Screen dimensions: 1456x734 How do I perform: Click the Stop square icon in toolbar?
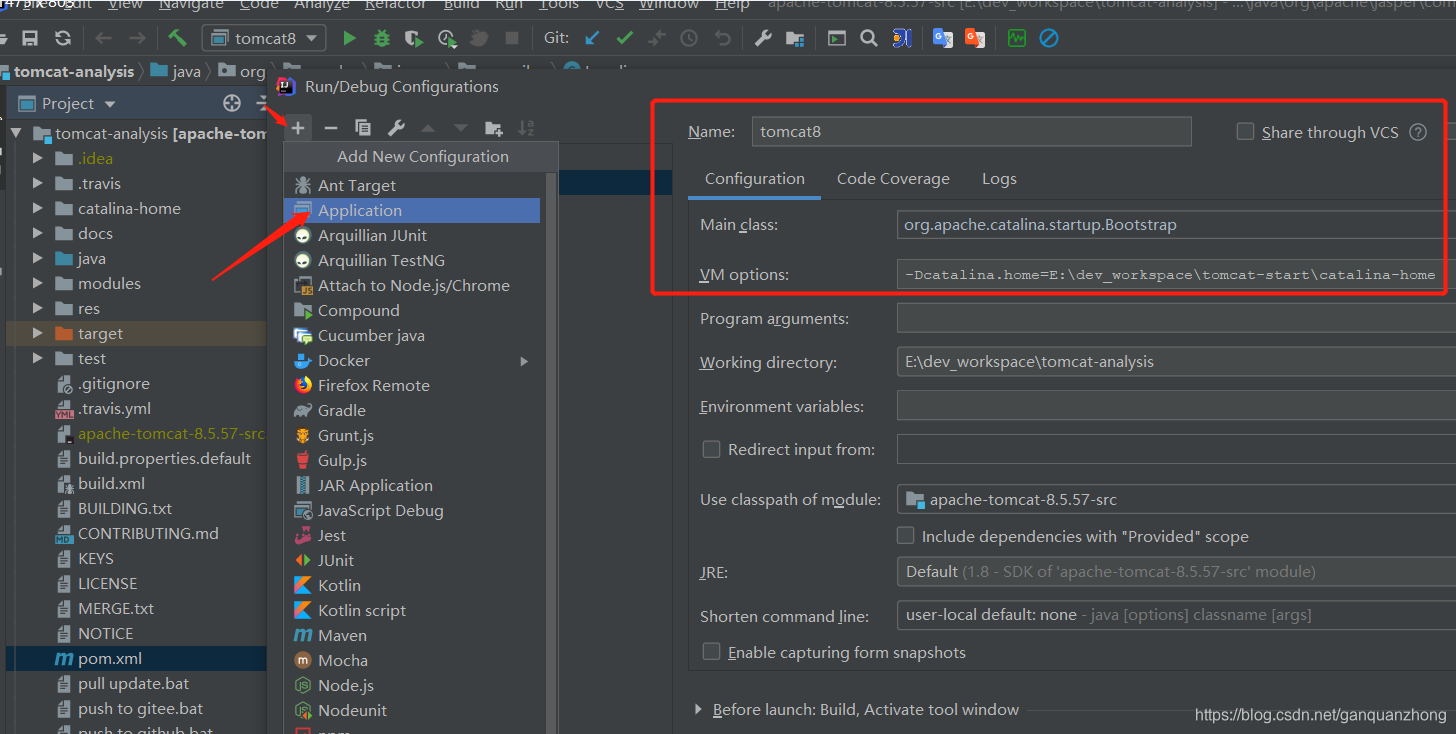pyautogui.click(x=512, y=38)
